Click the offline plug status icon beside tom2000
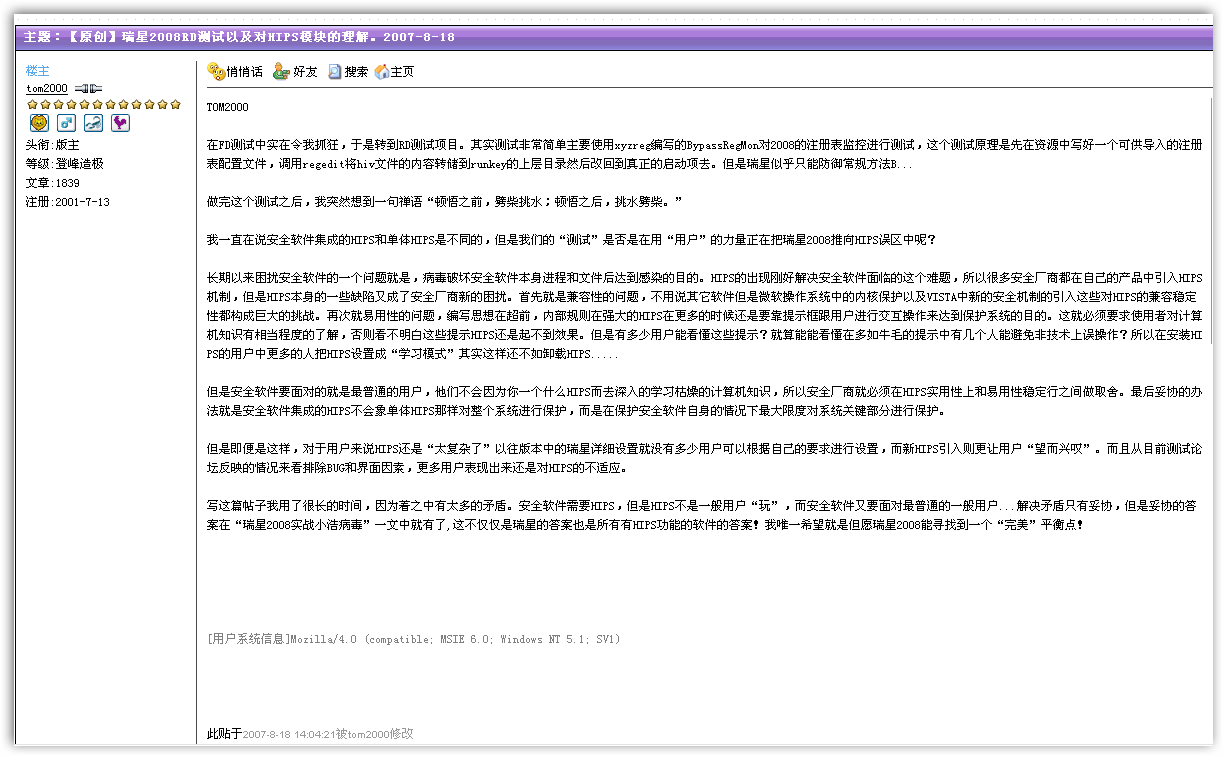 pos(88,88)
